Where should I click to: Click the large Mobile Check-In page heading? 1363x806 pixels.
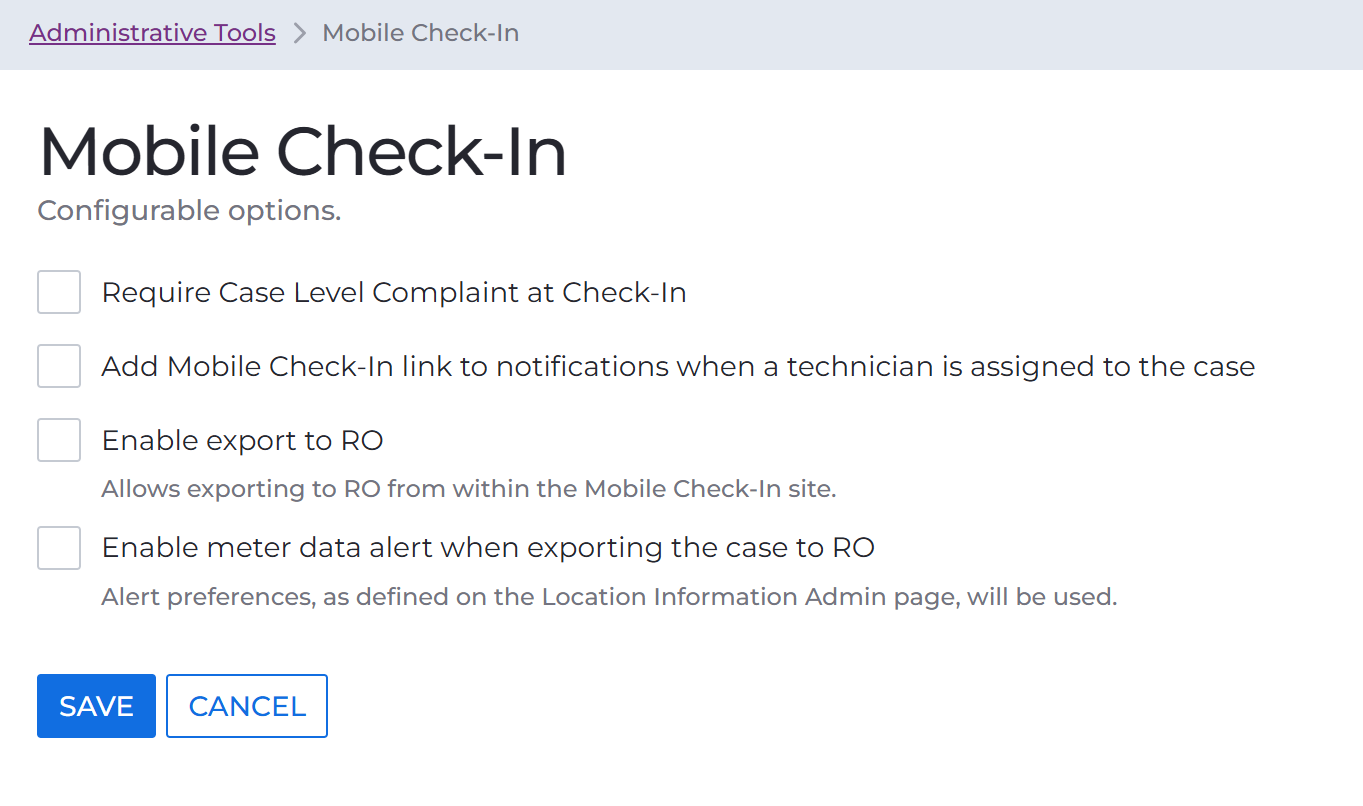point(302,153)
